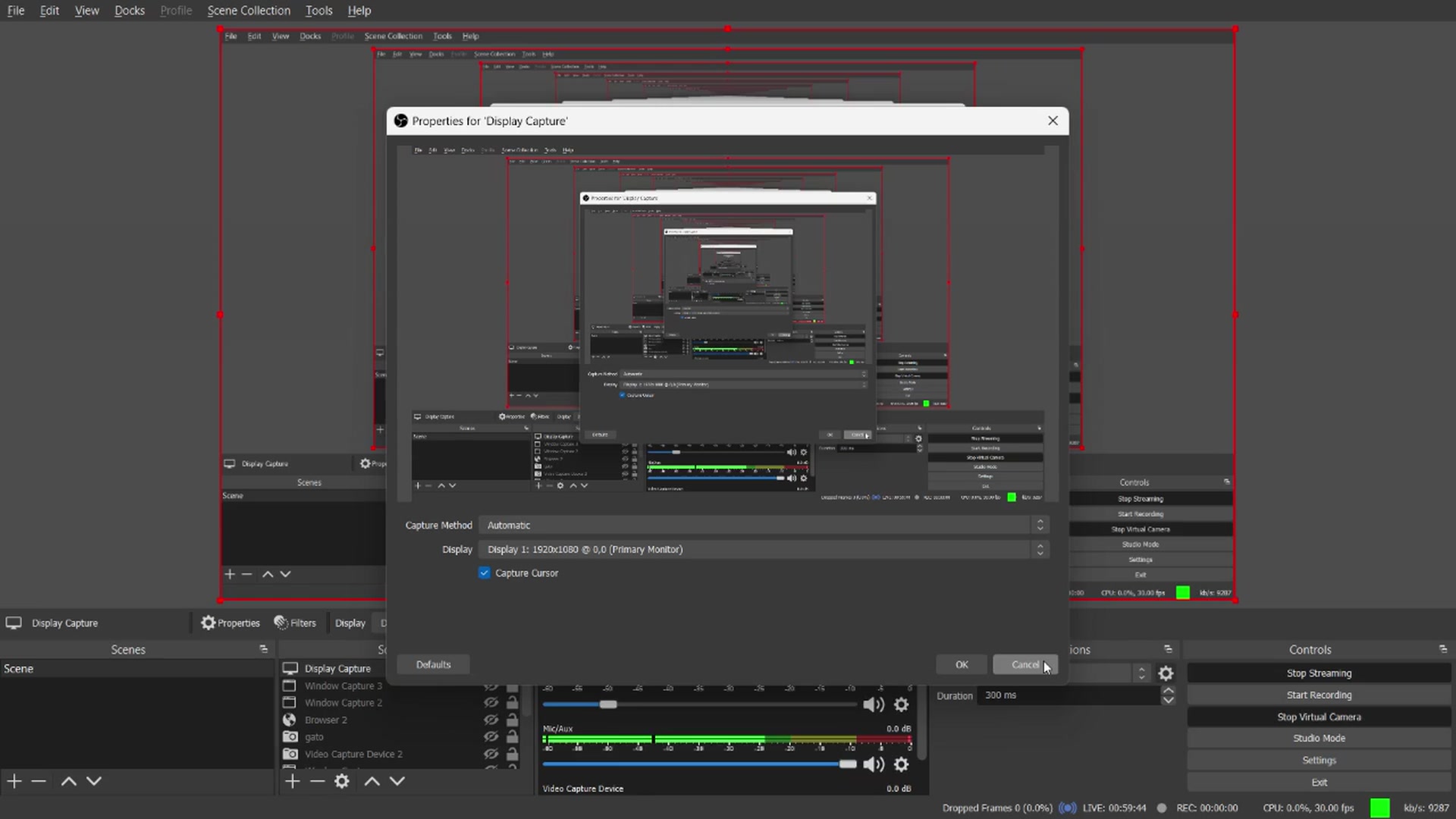The height and width of the screenshot is (819, 1456).
Task: Open Filters from the main source toolbar
Action: pos(295,623)
